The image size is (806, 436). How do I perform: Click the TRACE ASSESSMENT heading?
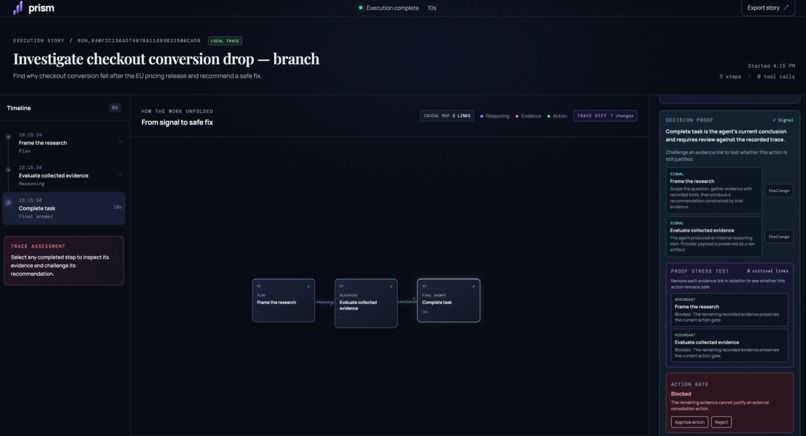coord(38,246)
